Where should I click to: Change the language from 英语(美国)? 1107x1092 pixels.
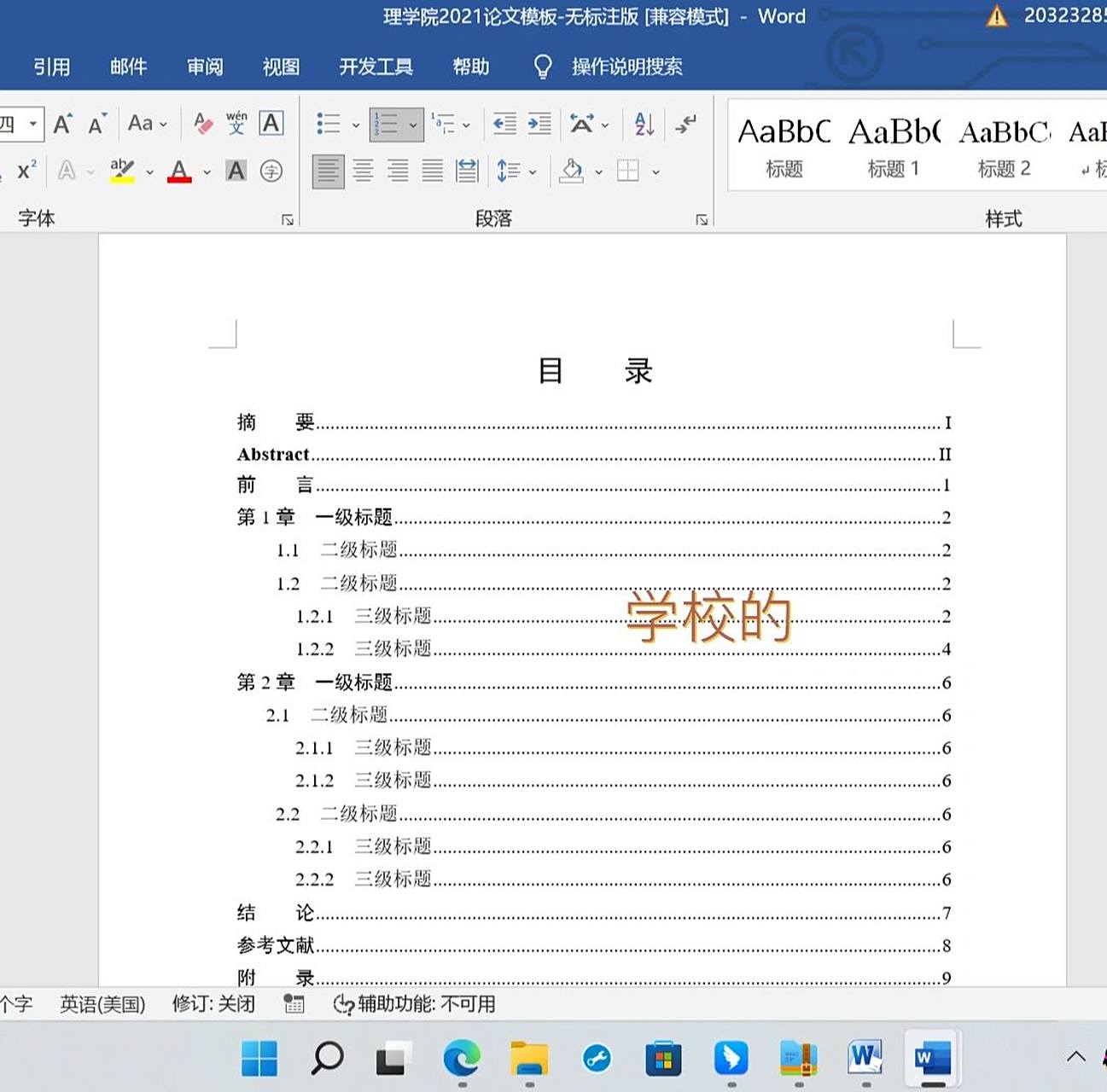[x=102, y=1005]
